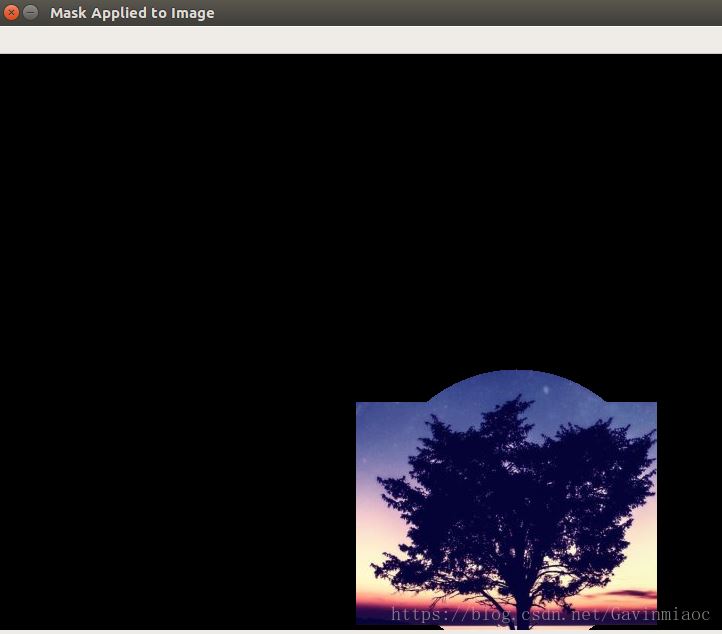Click the bright star in the sky

tap(546, 389)
